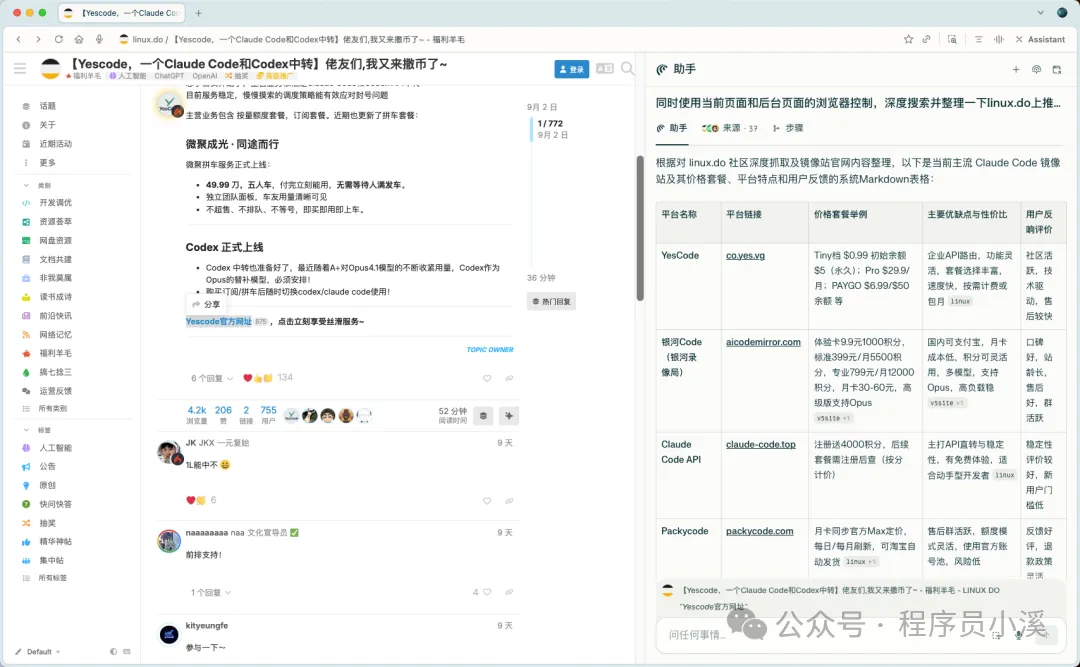This screenshot has width=1080, height=667.
Task: Start a new assistant chat with plus
Action: (x=1015, y=70)
